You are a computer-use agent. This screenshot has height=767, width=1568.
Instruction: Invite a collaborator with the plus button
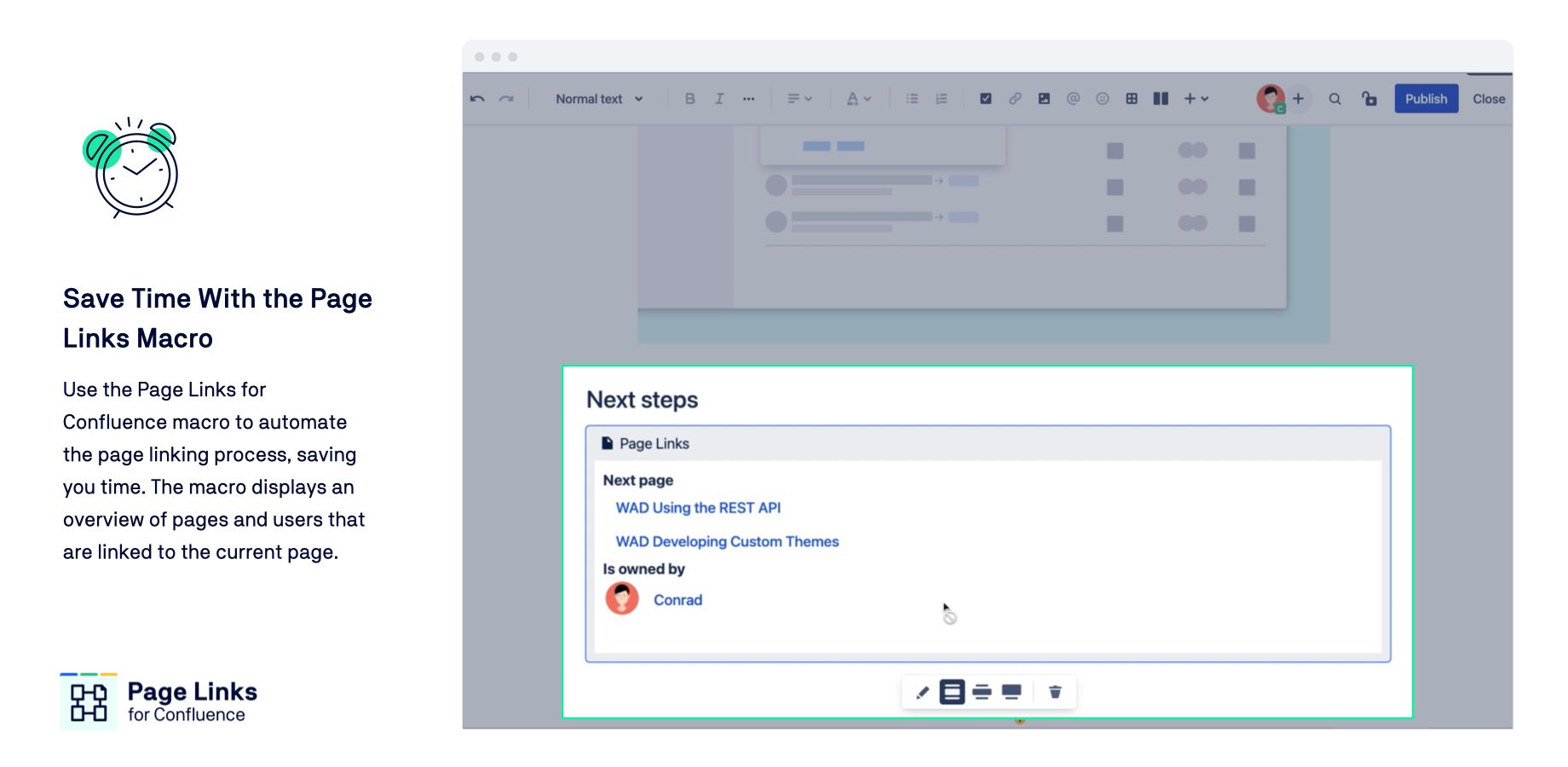(x=1298, y=99)
